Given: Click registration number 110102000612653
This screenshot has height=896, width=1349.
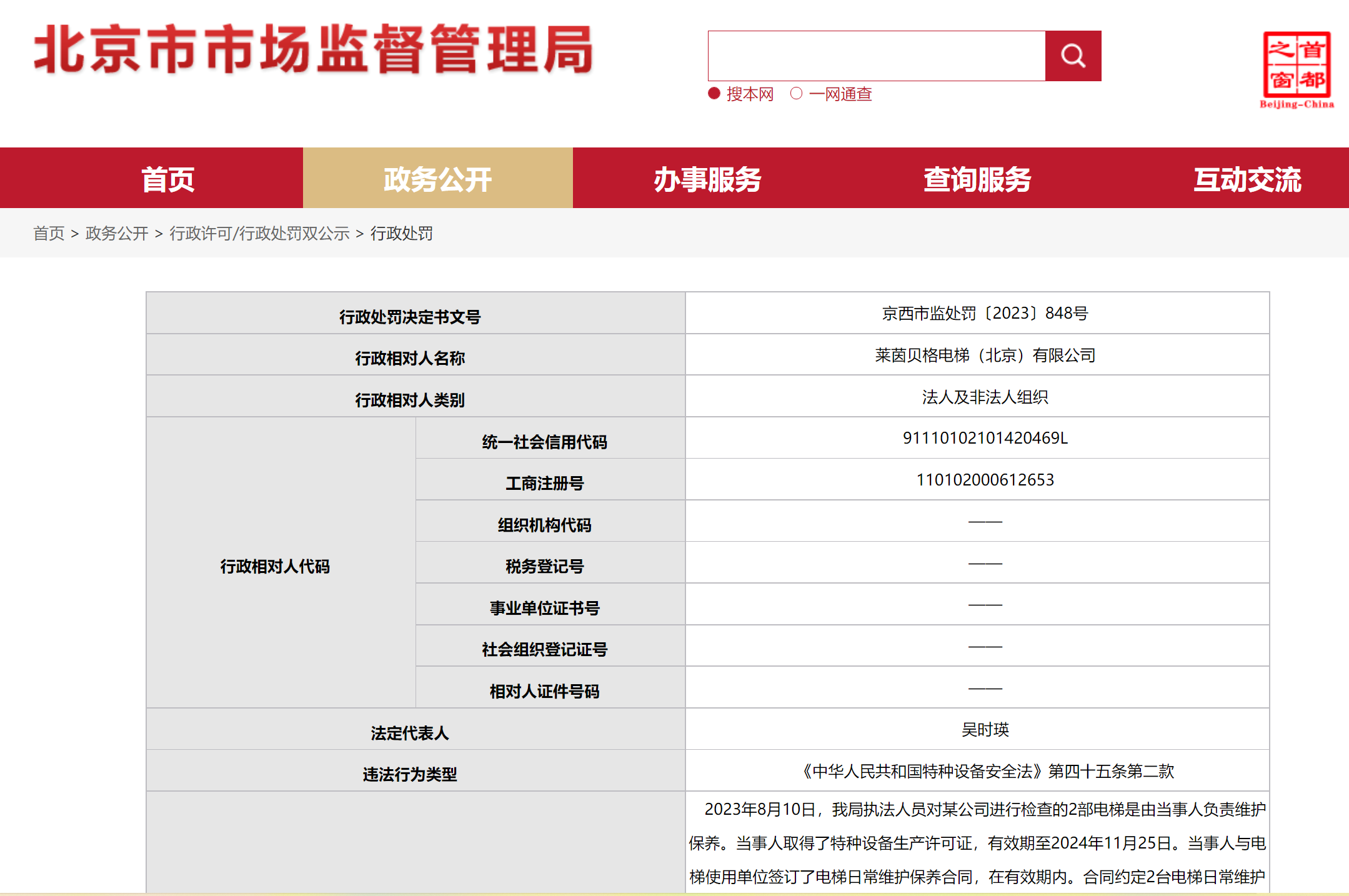Looking at the screenshot, I should (985, 480).
